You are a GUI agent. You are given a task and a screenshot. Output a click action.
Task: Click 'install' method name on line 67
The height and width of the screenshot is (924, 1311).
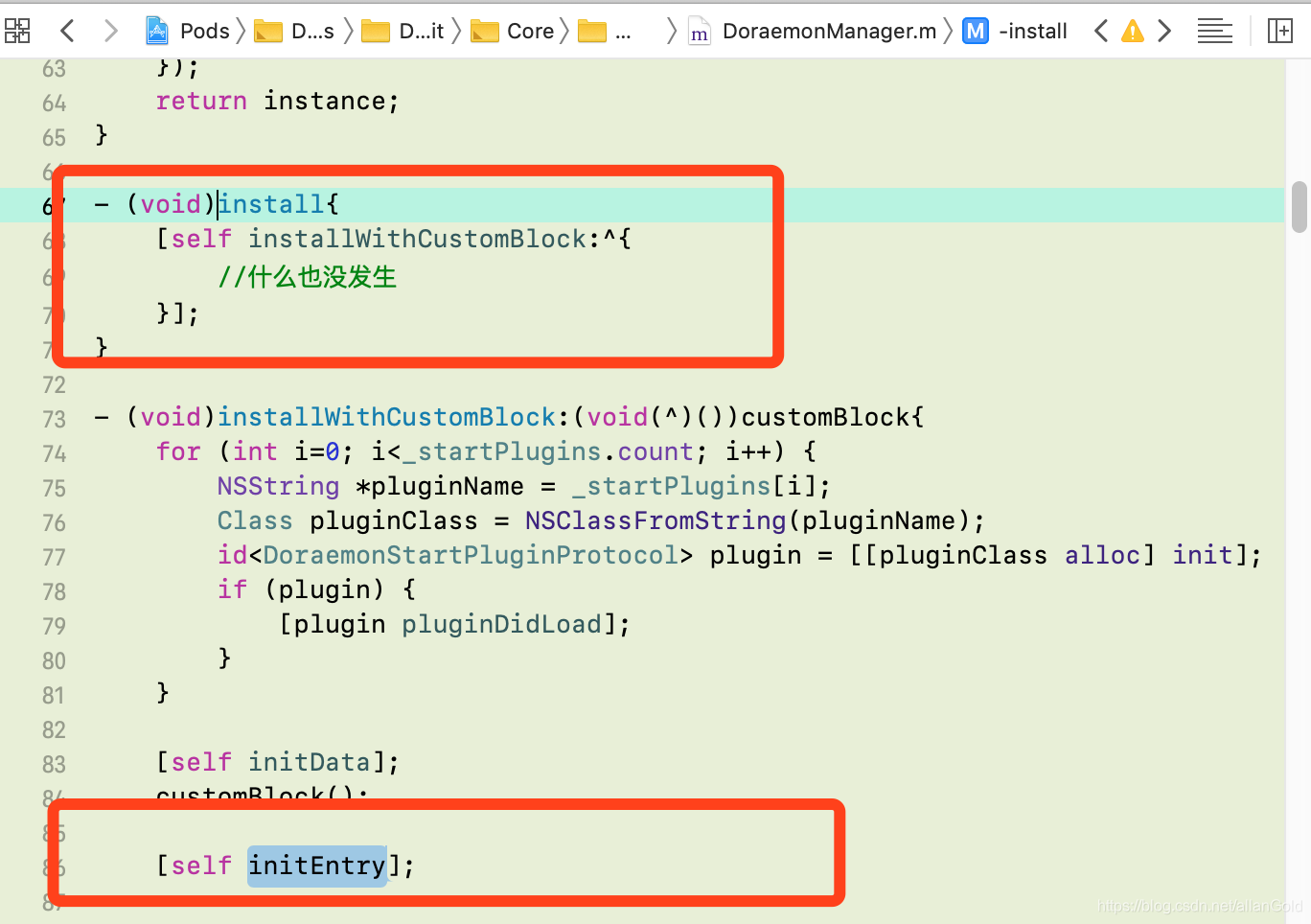coord(271,204)
